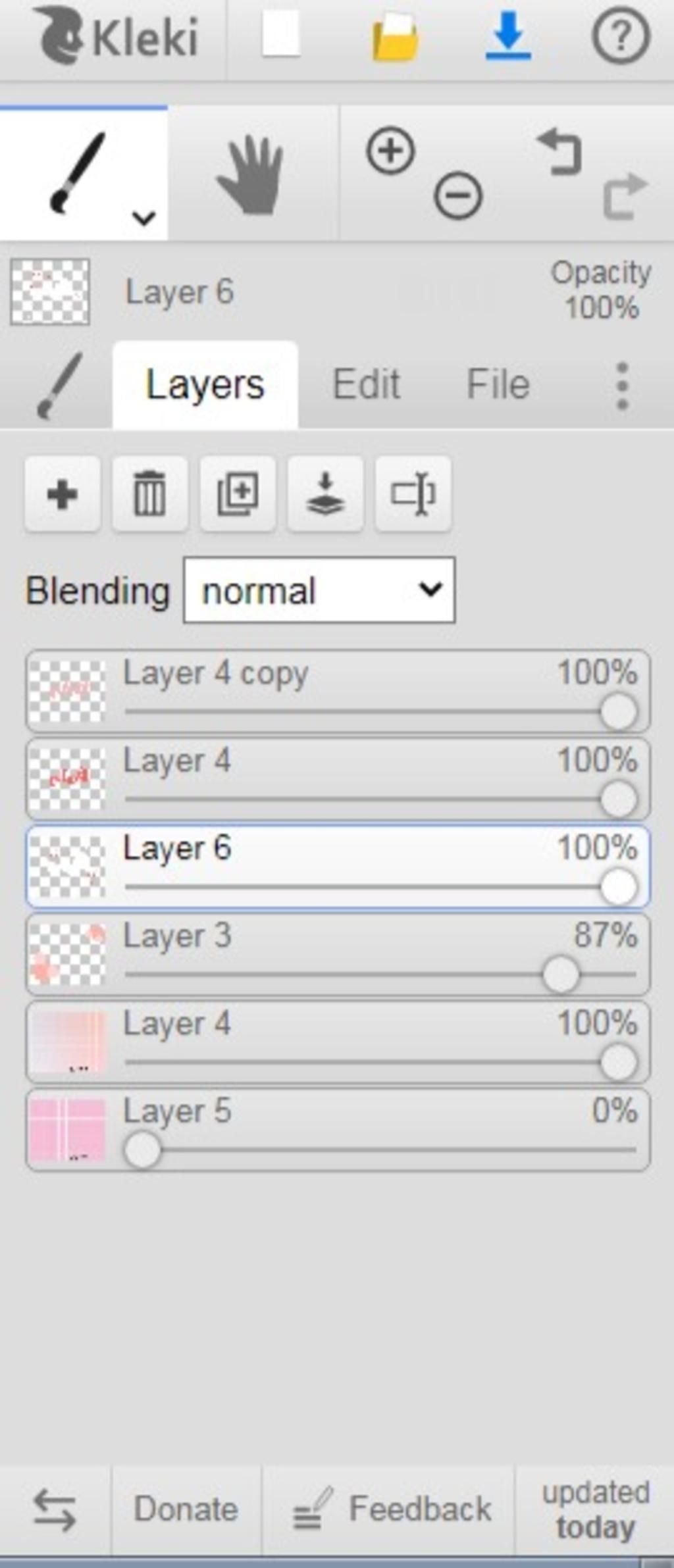This screenshot has height=1568, width=674.
Task: Save image with the blue download icon
Action: click(508, 36)
